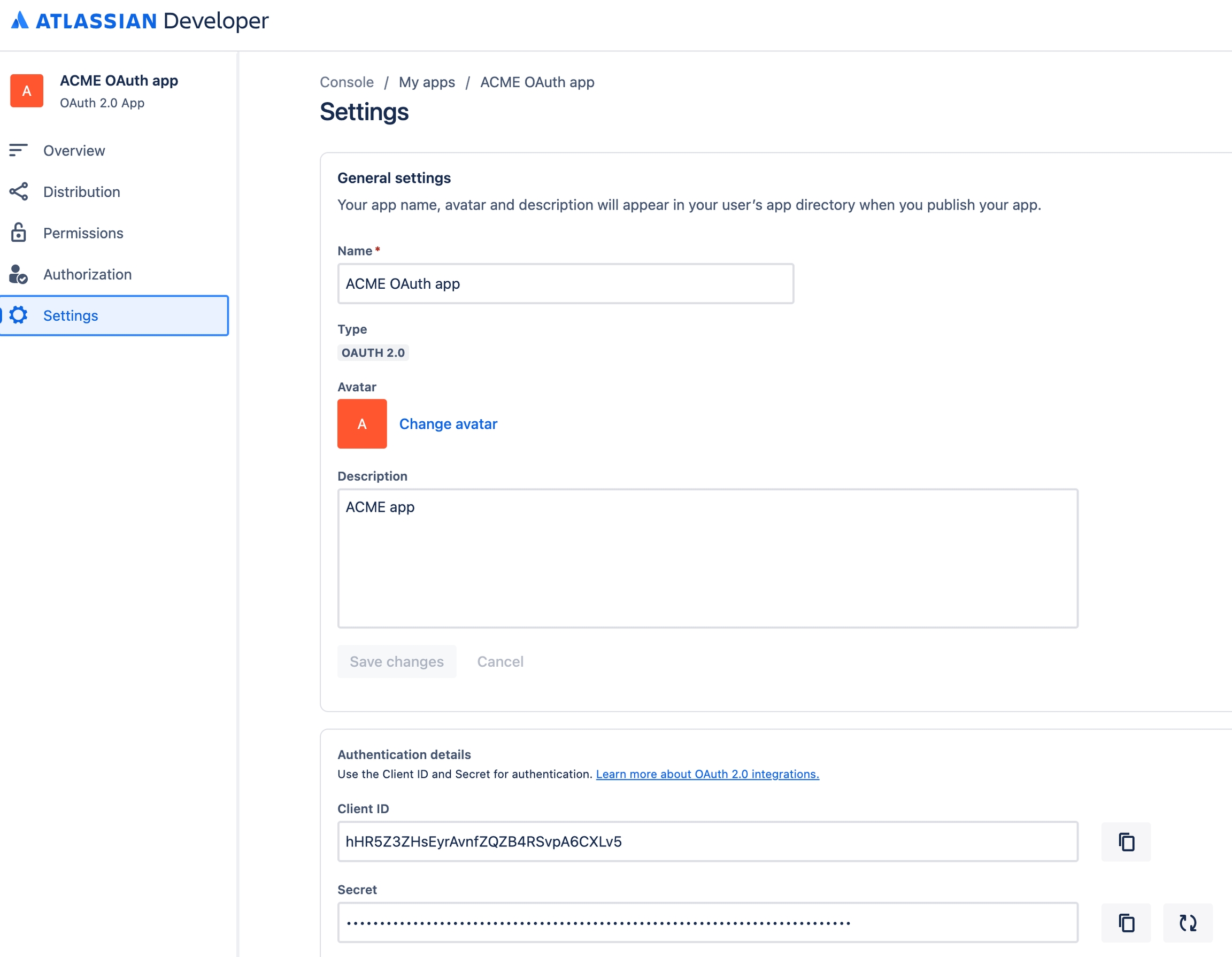Screen dimensions: 1232x957
Task: Click the Authorization person icon
Action: pyautogui.click(x=18, y=274)
